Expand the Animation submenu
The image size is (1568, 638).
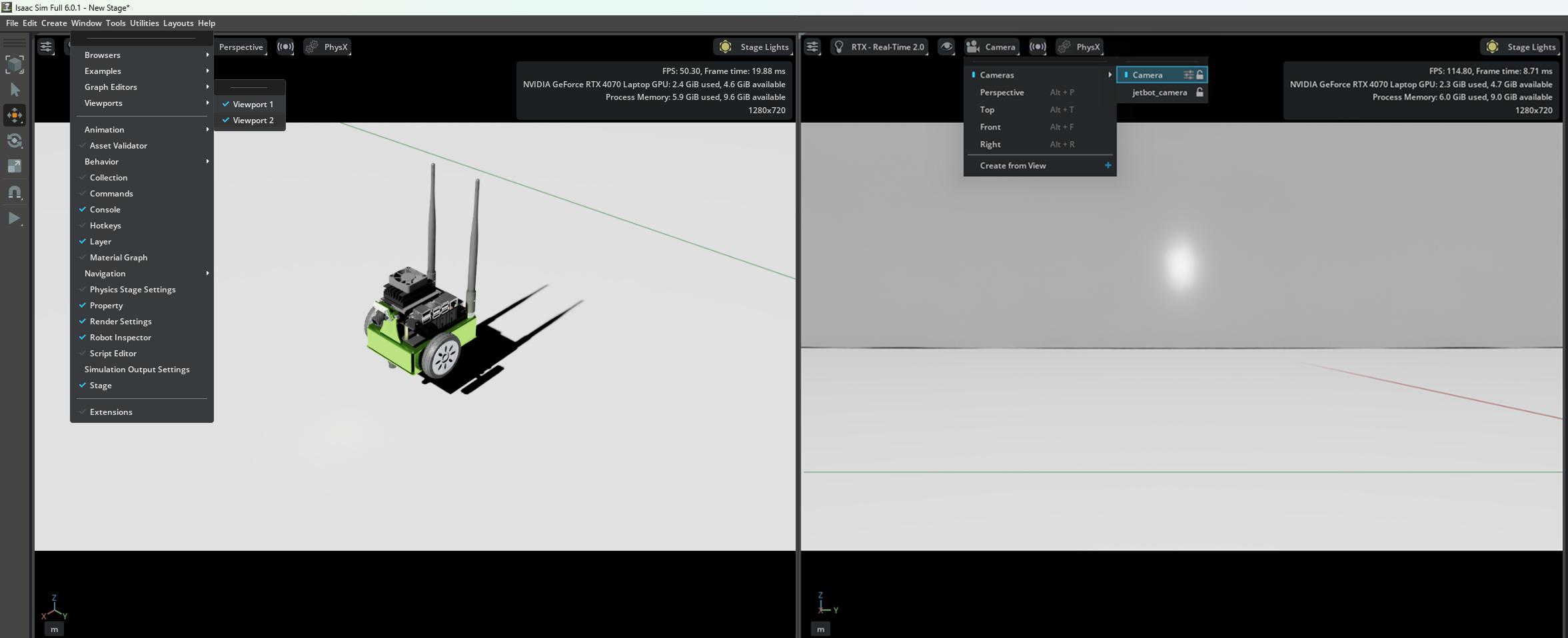tap(142, 130)
